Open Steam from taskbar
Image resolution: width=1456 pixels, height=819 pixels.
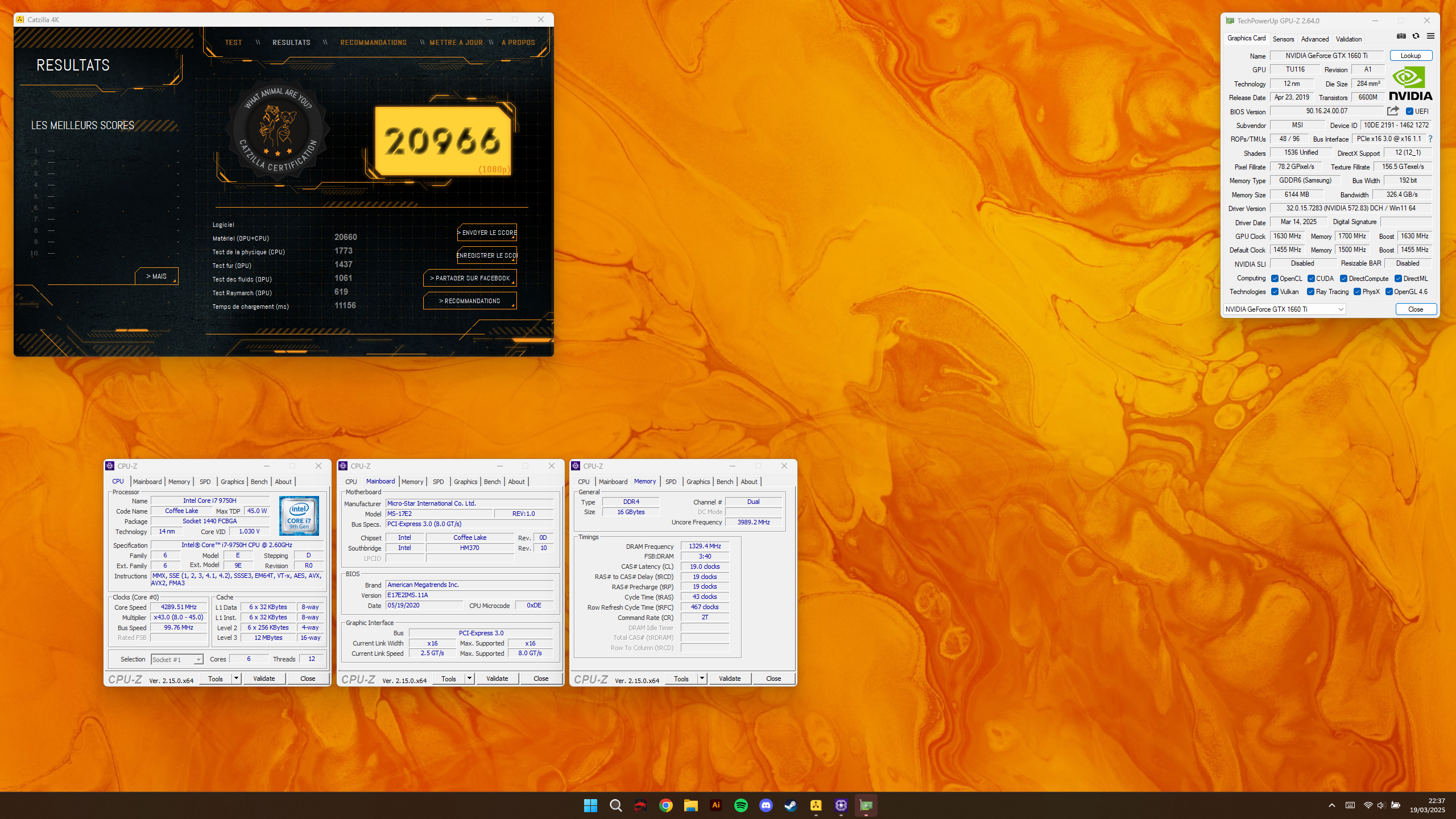(x=791, y=805)
